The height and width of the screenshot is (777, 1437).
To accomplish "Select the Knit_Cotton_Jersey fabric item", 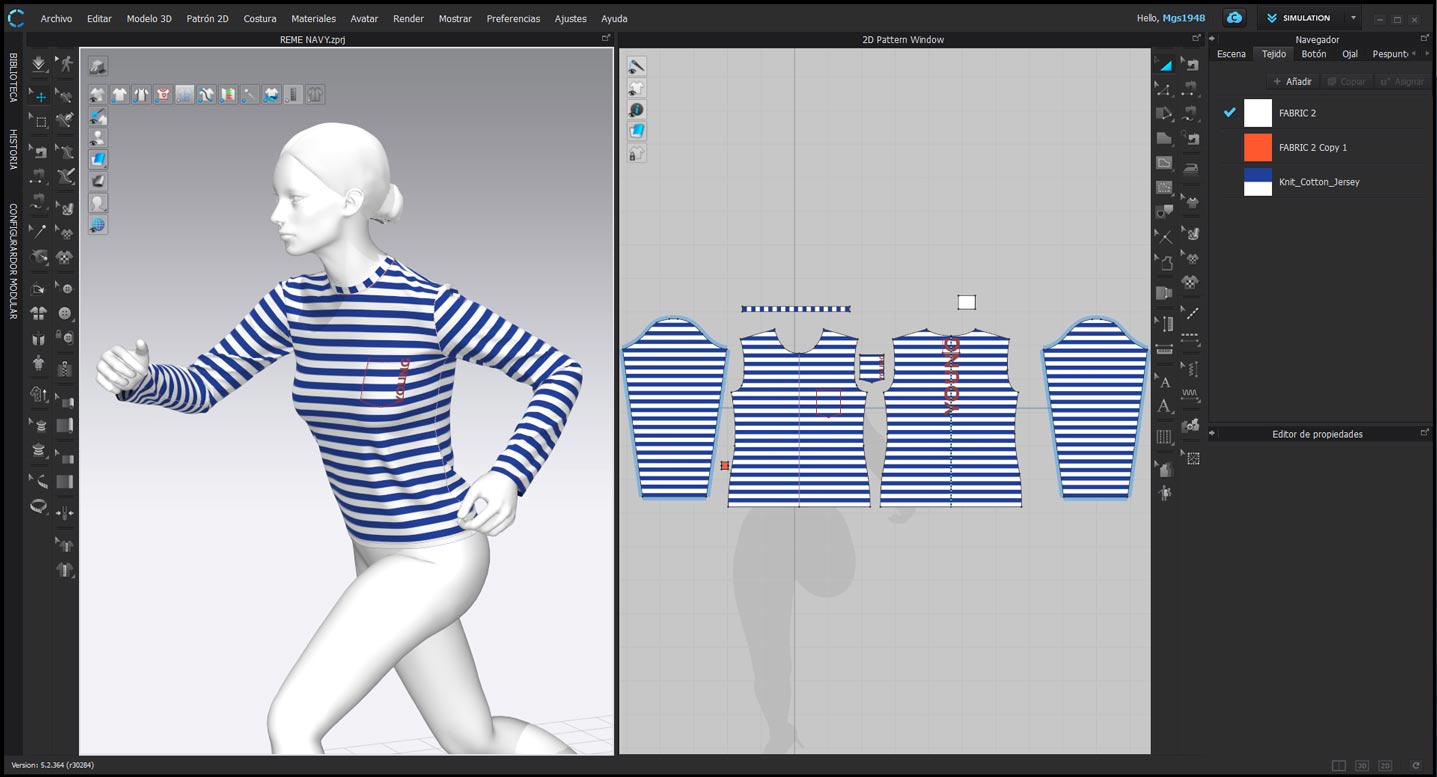I will 1322,182.
